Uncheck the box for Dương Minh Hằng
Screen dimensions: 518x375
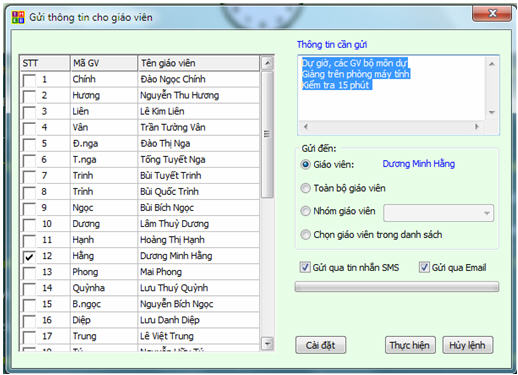pos(29,256)
